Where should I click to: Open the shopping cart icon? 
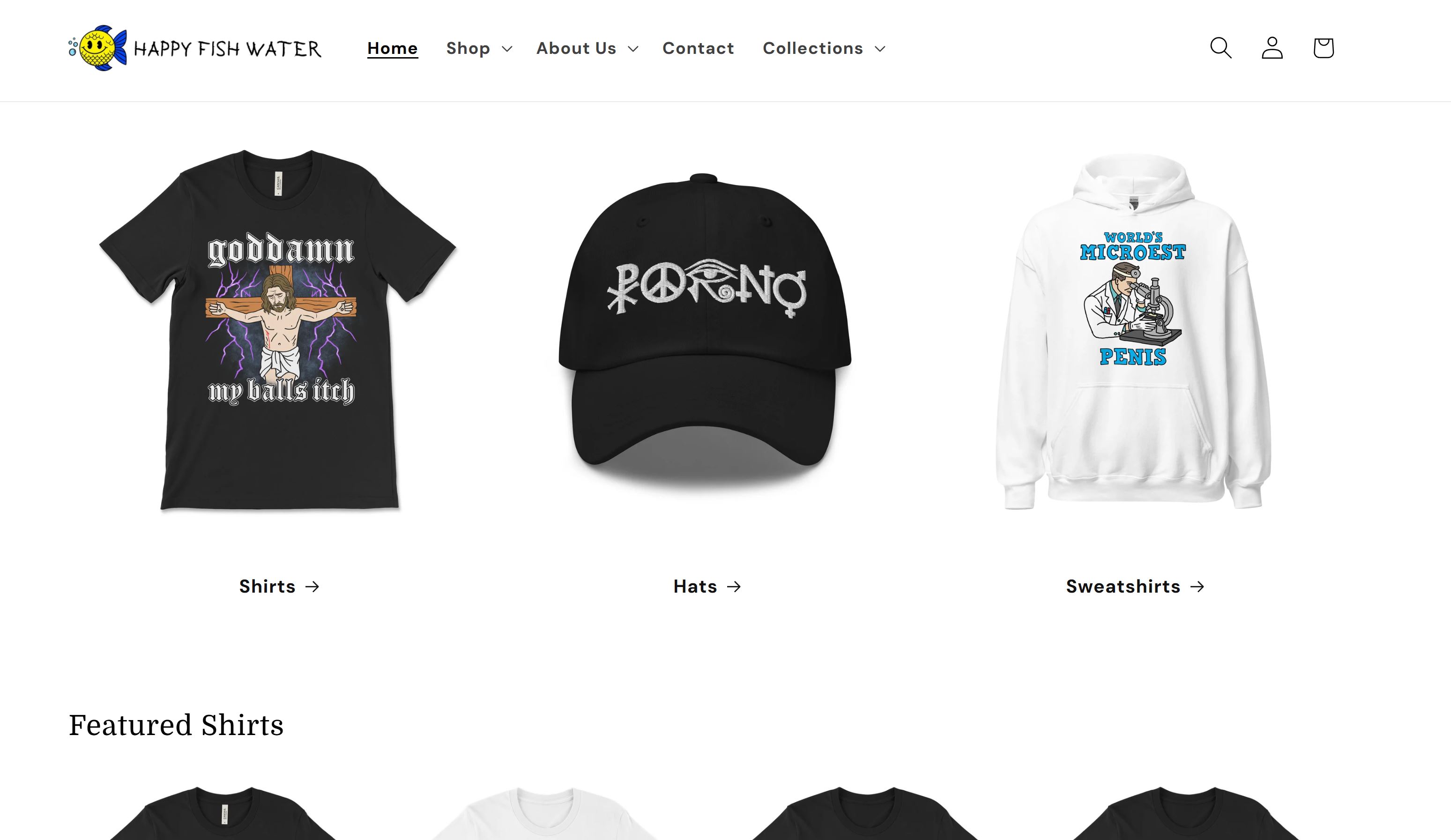(x=1323, y=48)
